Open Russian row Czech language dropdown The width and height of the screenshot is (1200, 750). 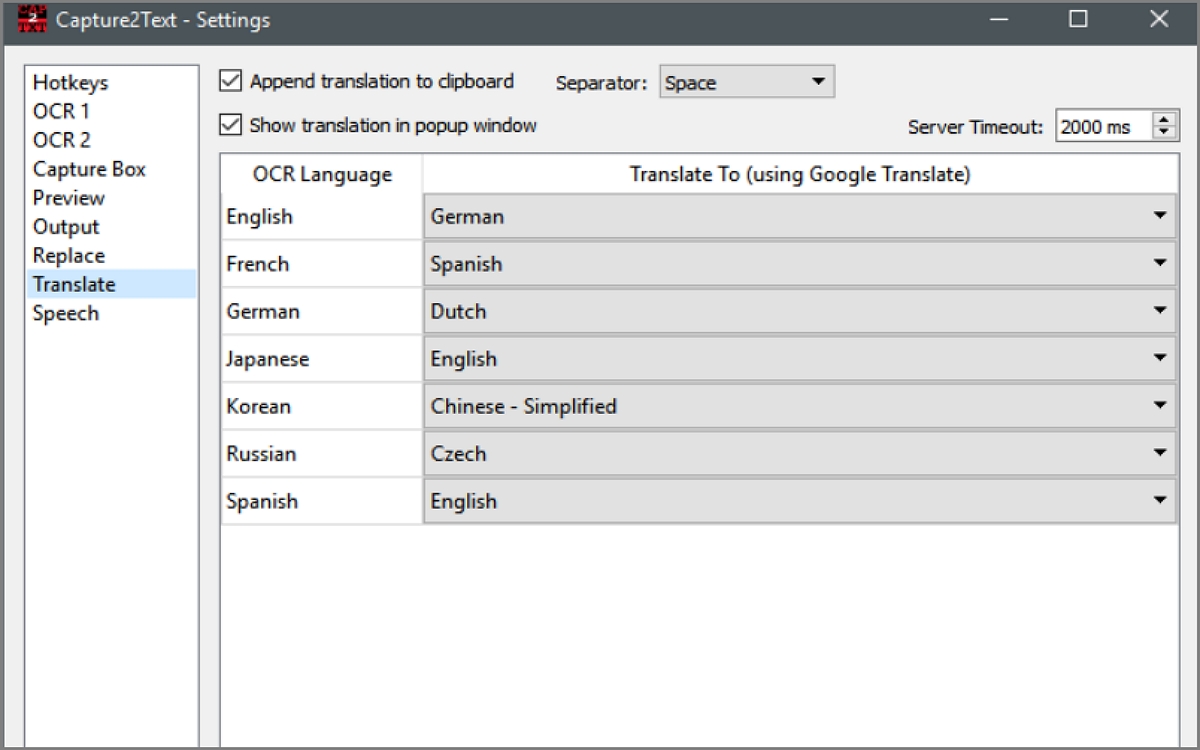[x=799, y=454]
